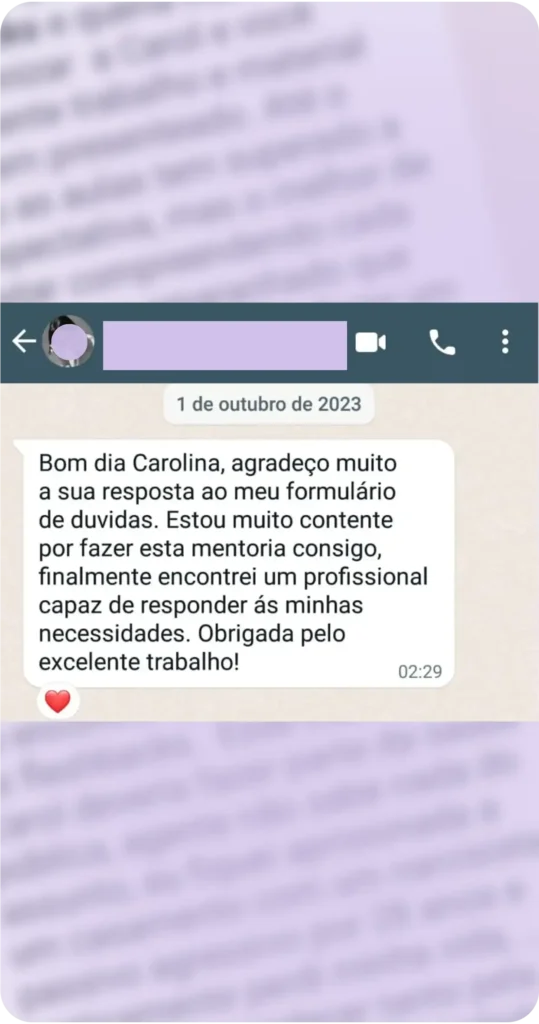
Task: Tap the hidden contact name in header
Action: (x=225, y=345)
